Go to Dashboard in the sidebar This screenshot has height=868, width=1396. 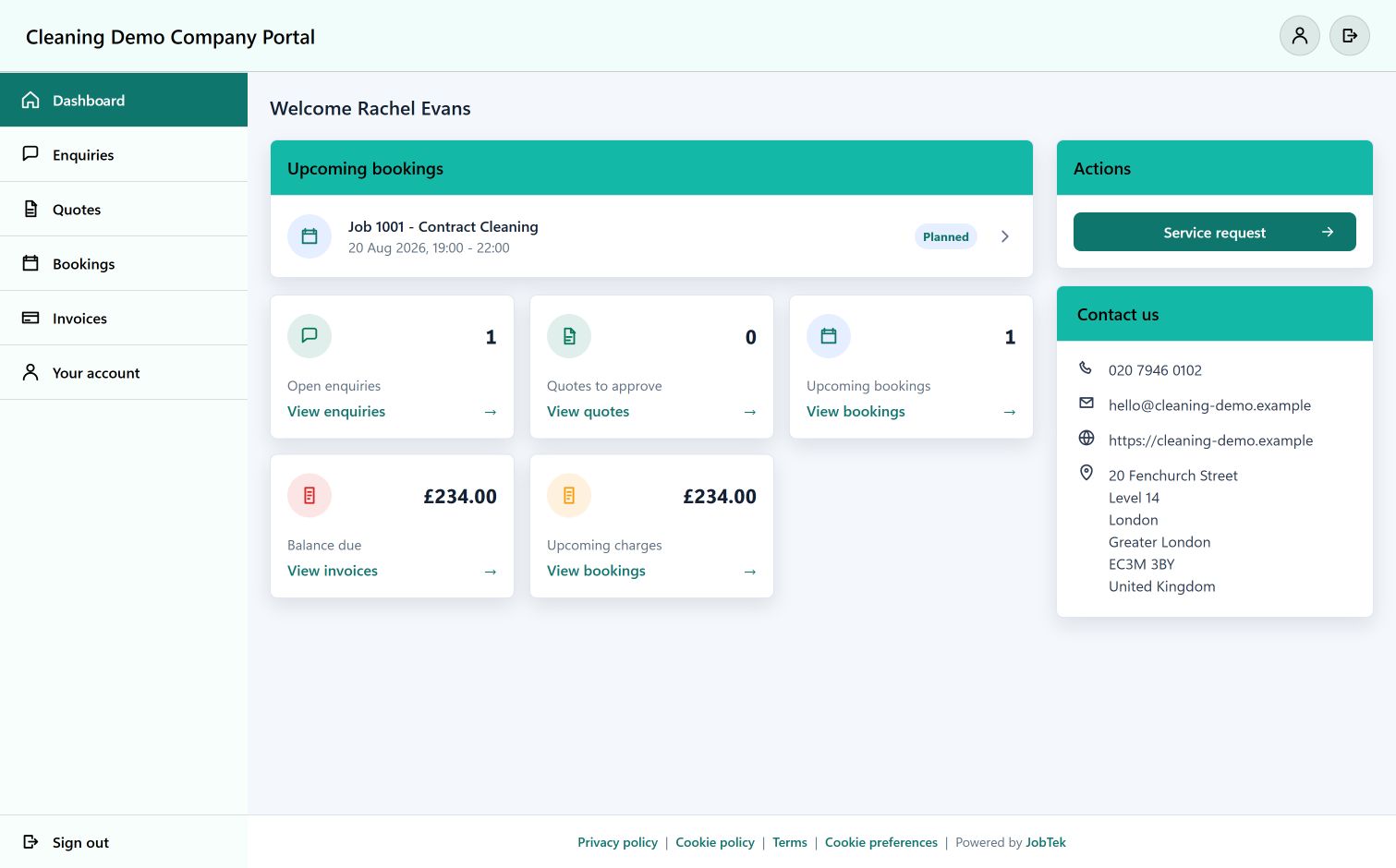tap(124, 100)
